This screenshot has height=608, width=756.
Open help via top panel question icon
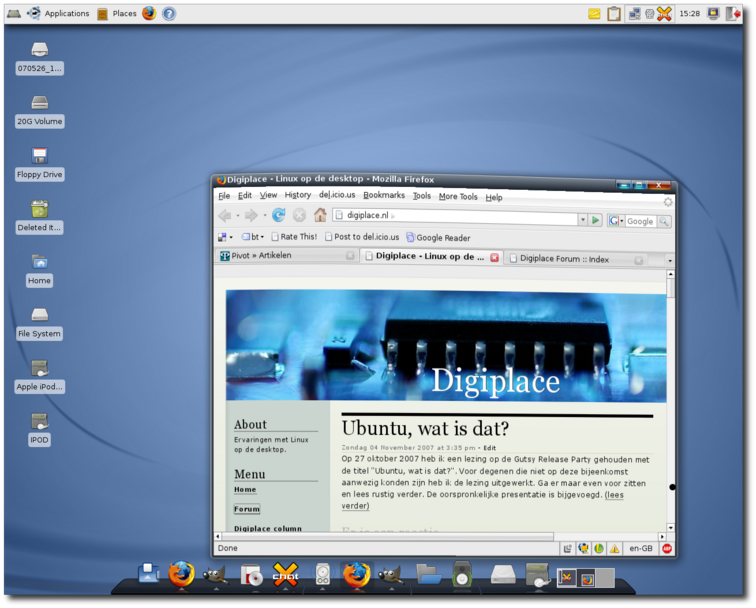169,14
